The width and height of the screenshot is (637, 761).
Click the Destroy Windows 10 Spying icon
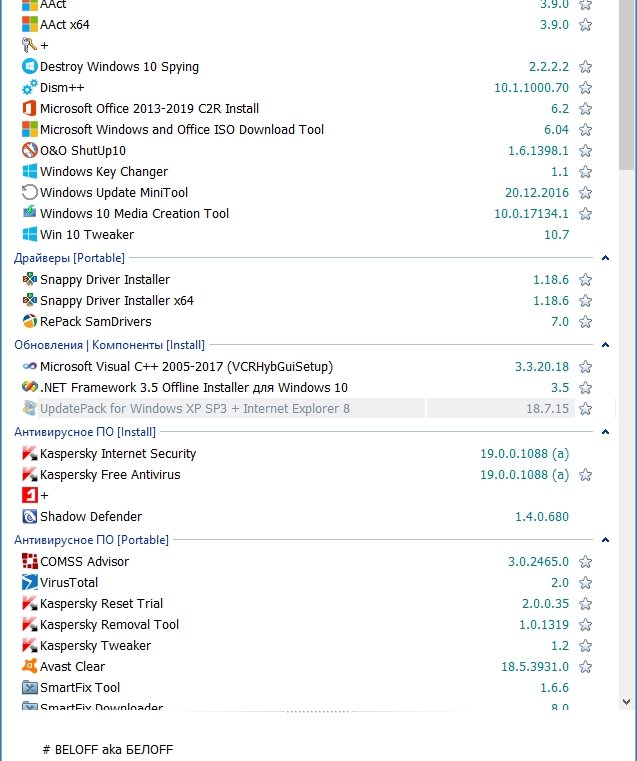[30, 66]
